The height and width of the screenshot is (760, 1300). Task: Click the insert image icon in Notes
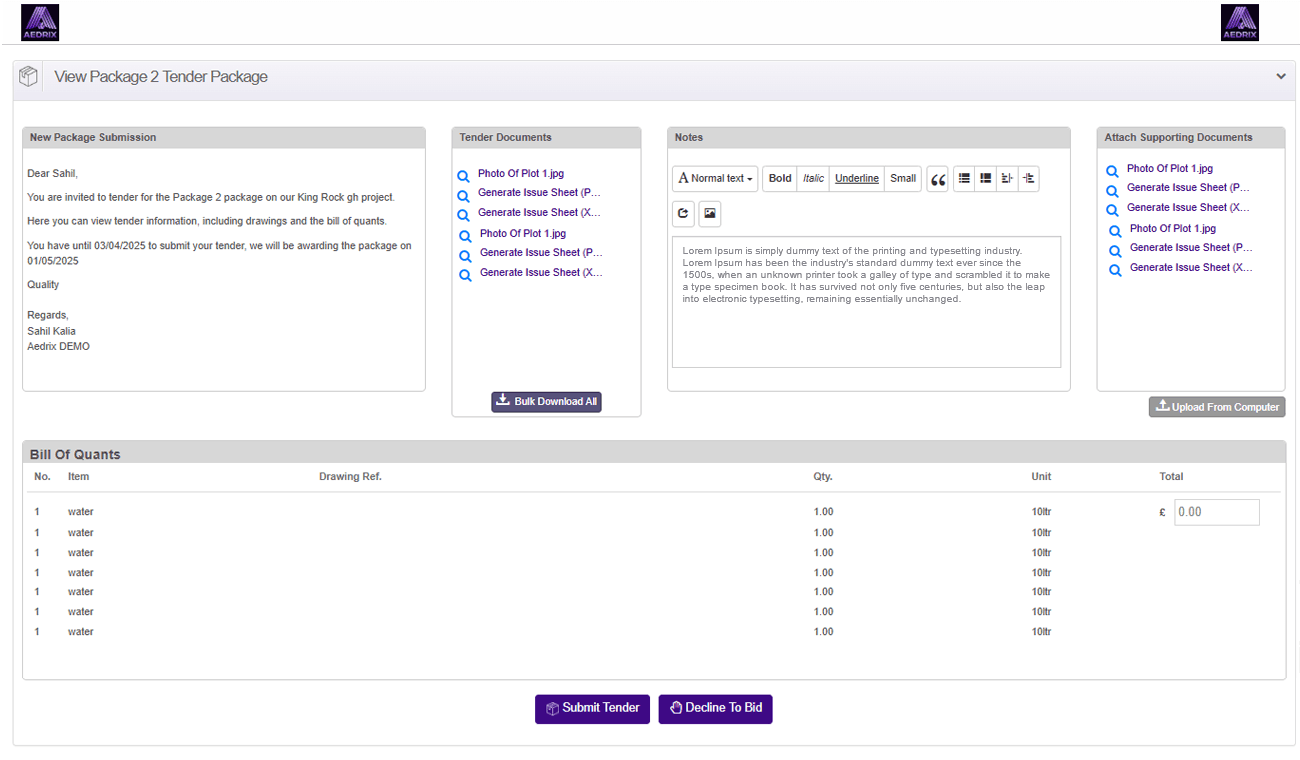(709, 213)
